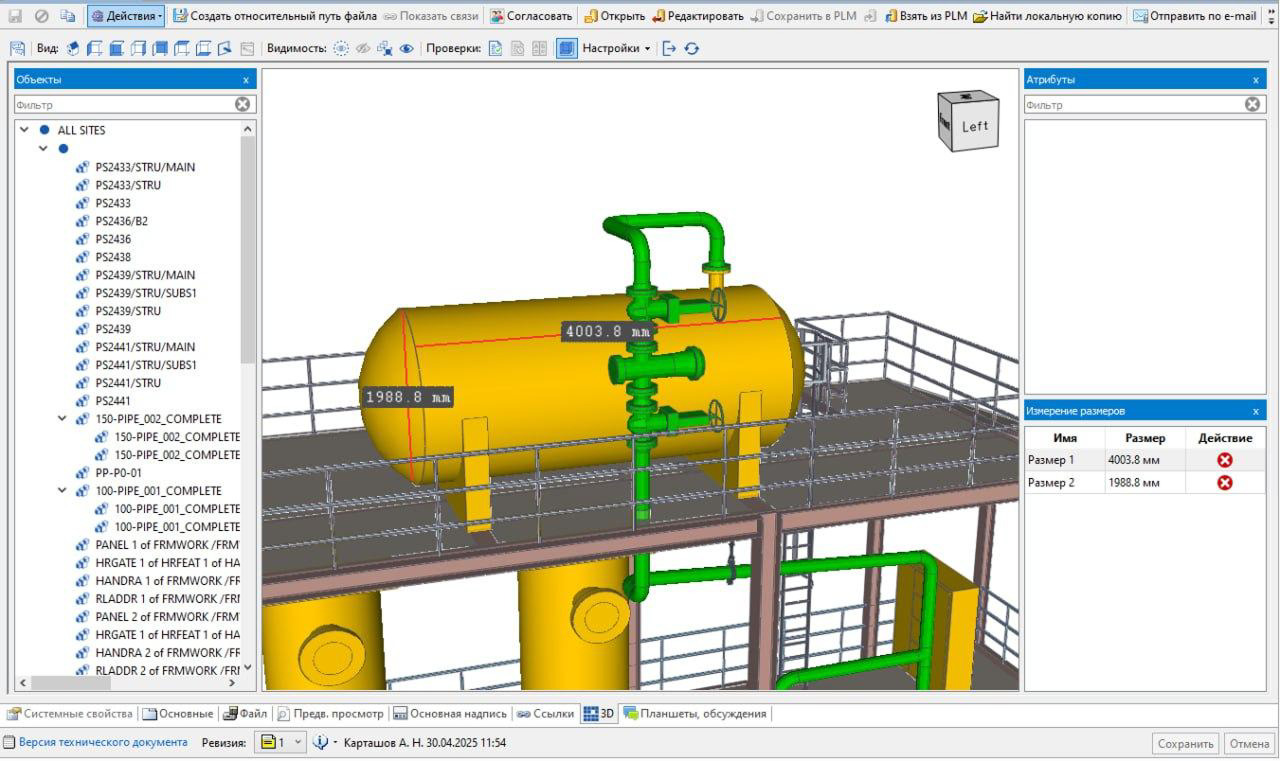Open the Планшеты, обсуждения tab

click(x=695, y=714)
